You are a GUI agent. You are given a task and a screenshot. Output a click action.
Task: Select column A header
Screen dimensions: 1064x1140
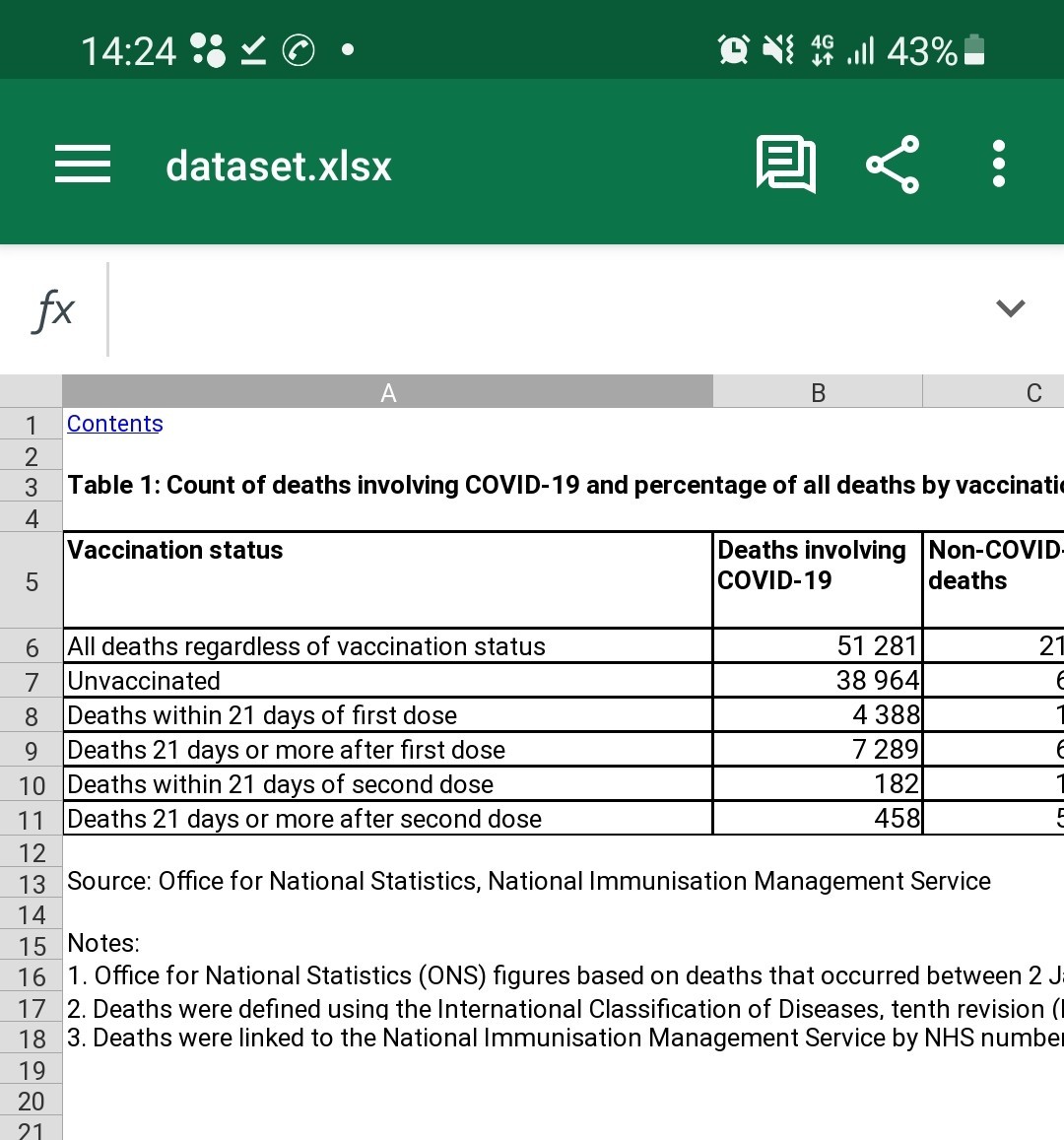pyautogui.click(x=387, y=392)
